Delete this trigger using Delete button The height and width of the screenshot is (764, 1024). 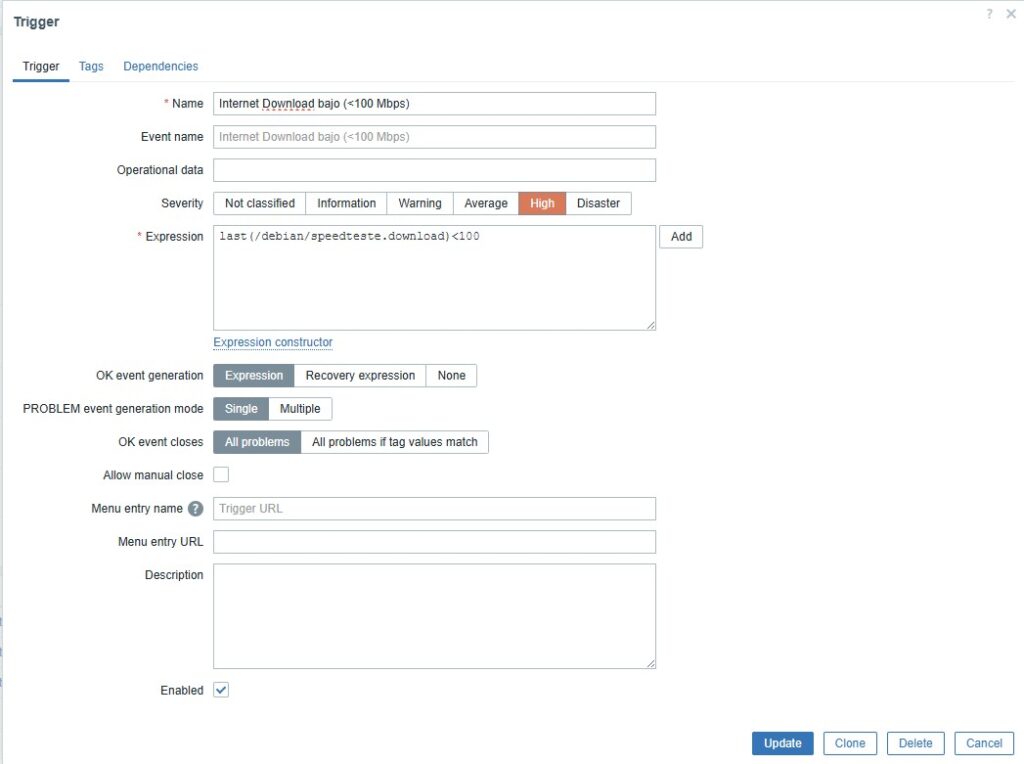pyautogui.click(x=915, y=743)
